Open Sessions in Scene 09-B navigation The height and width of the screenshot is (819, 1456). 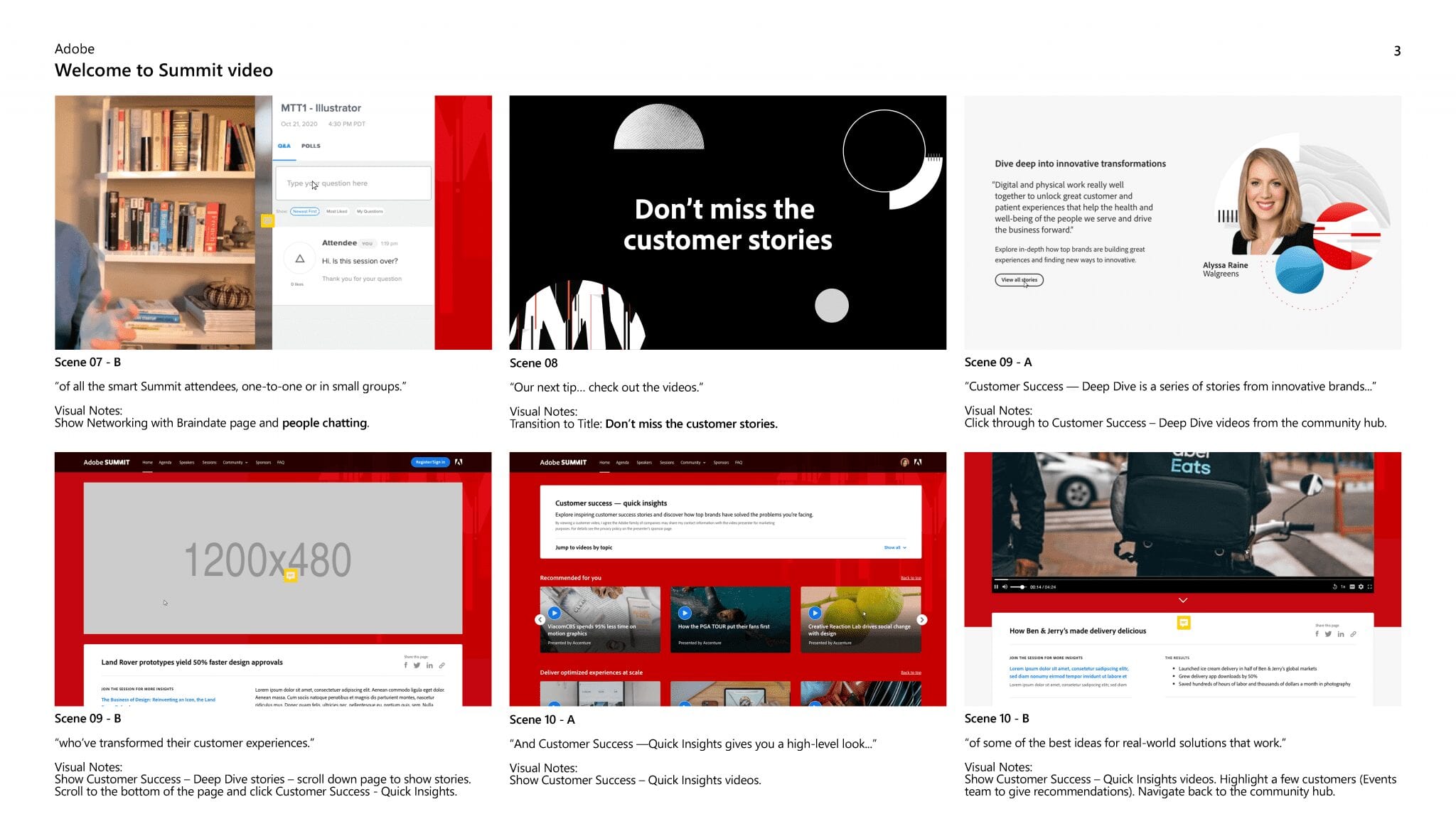click(x=209, y=462)
